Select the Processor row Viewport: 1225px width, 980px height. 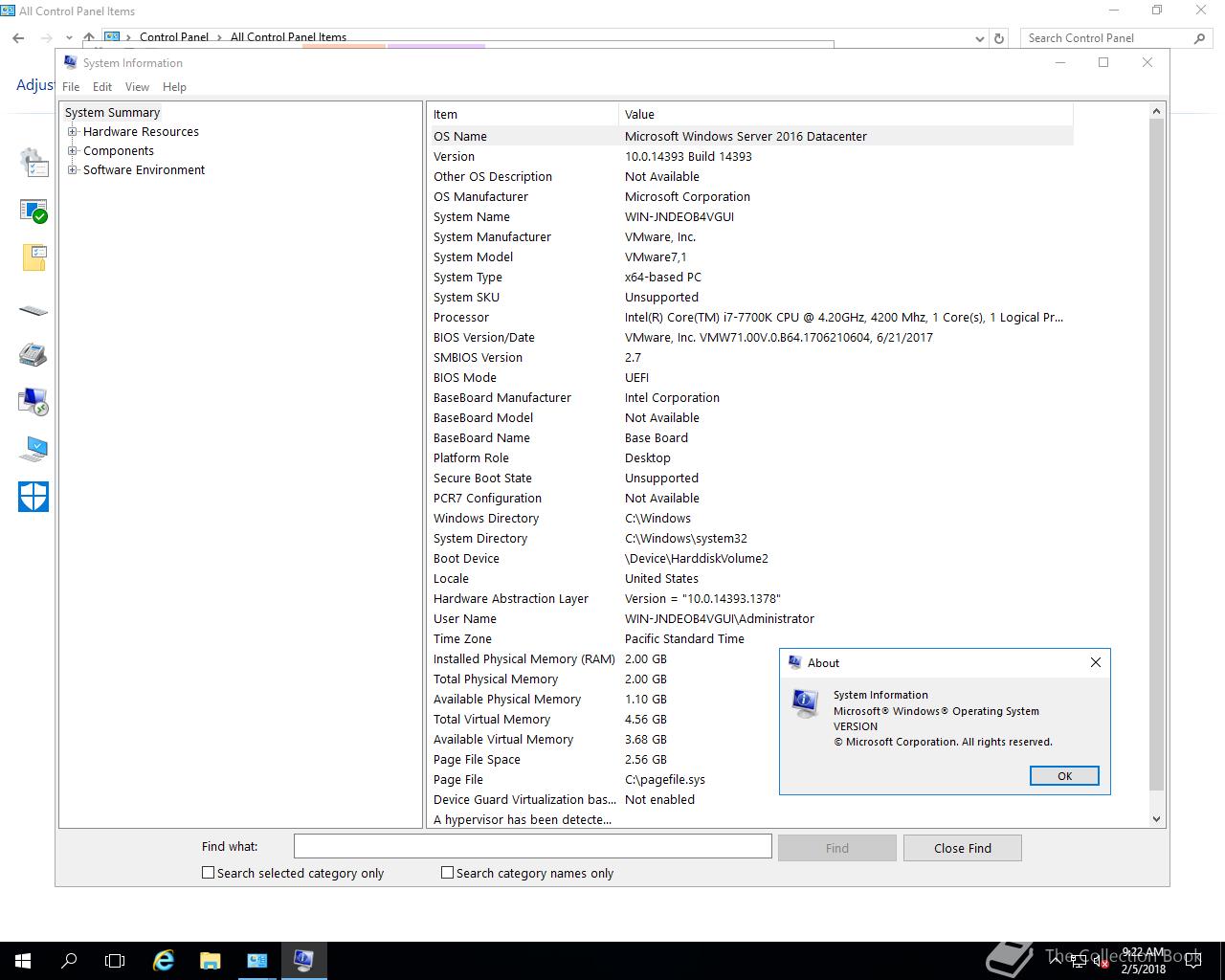point(750,317)
